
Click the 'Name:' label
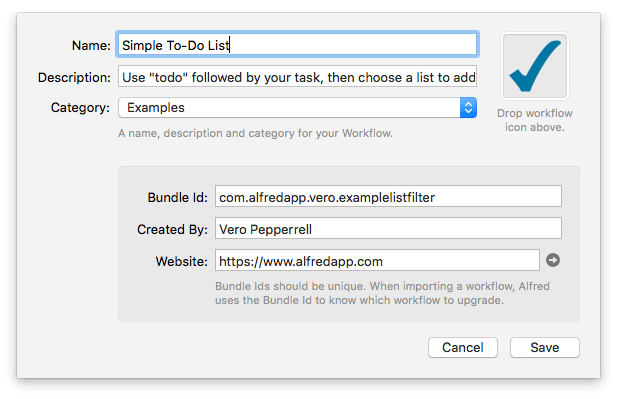pyautogui.click(x=91, y=46)
